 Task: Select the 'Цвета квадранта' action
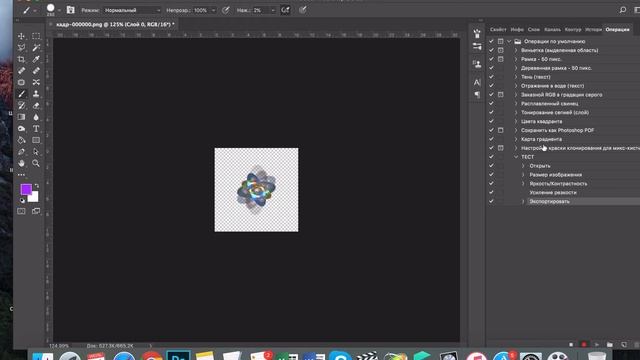(x=541, y=121)
